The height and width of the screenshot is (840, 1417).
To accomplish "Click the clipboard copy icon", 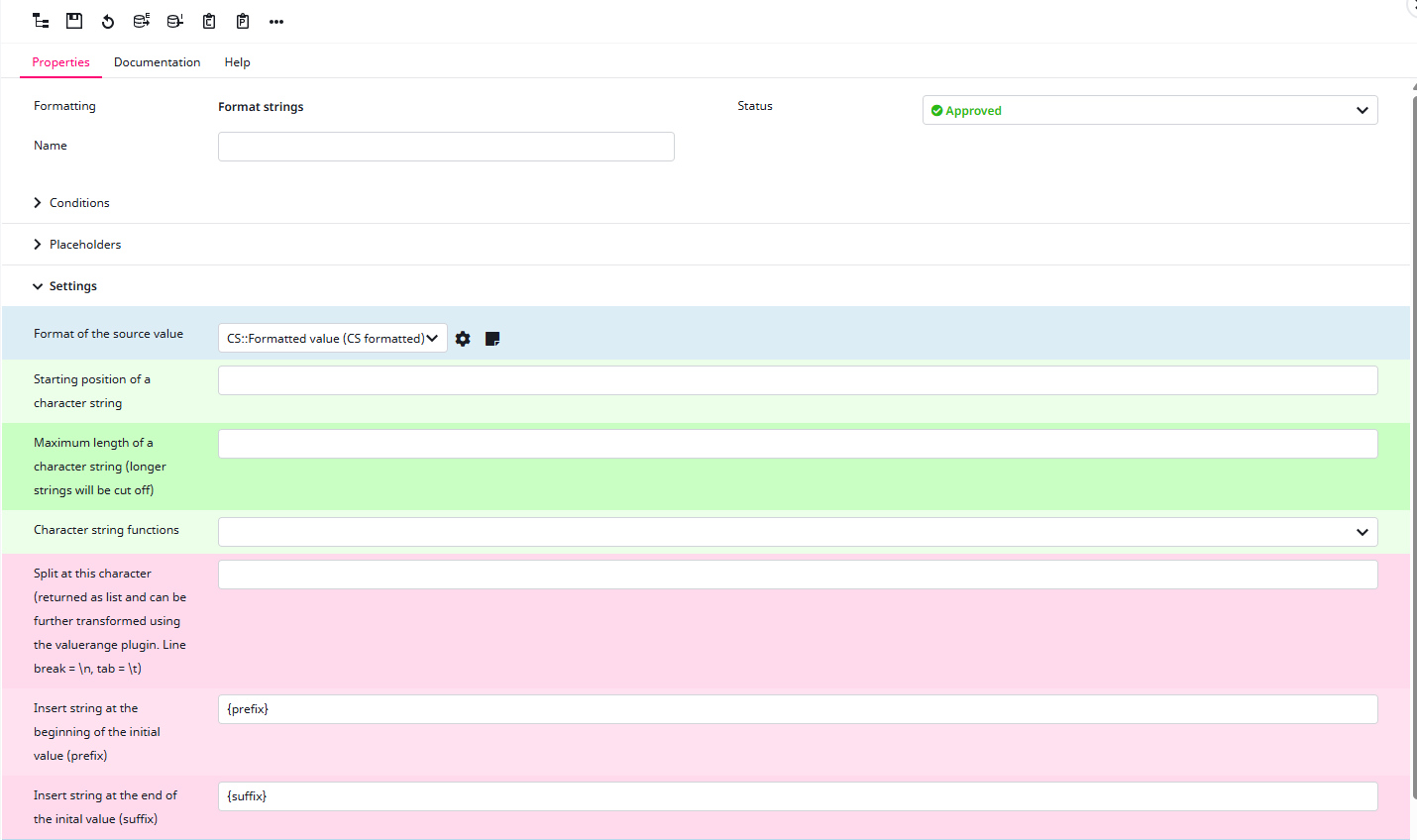I will [x=209, y=21].
